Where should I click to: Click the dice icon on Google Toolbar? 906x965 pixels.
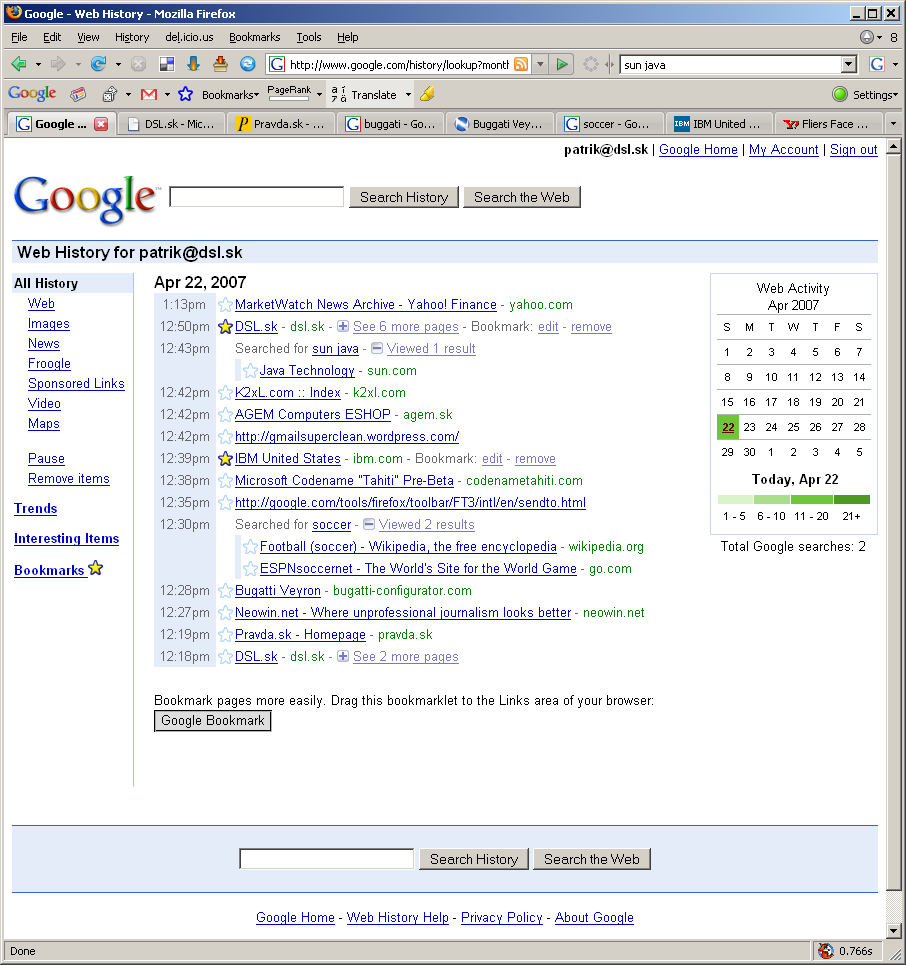point(110,94)
